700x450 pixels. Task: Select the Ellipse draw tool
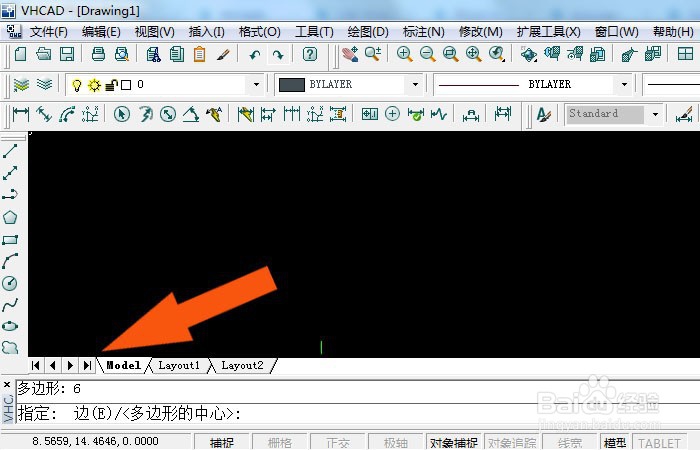click(x=10, y=326)
